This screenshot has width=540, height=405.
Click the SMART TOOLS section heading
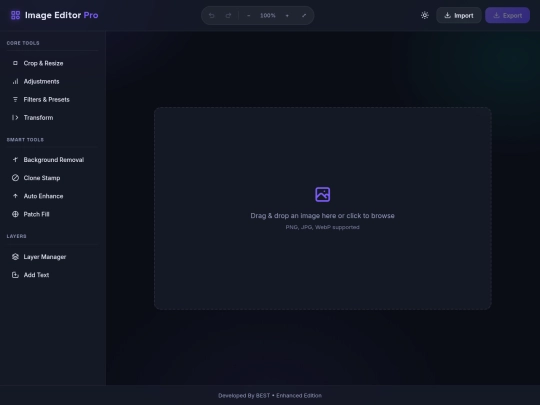[25, 139]
